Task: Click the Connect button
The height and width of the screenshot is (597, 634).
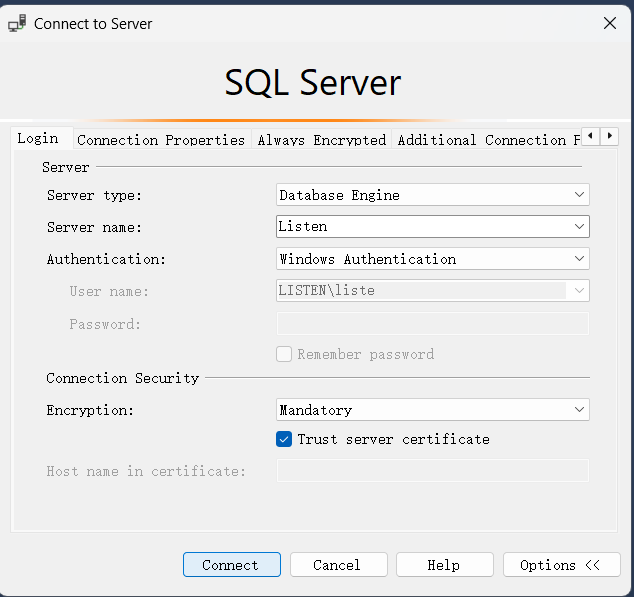Action: (x=232, y=565)
